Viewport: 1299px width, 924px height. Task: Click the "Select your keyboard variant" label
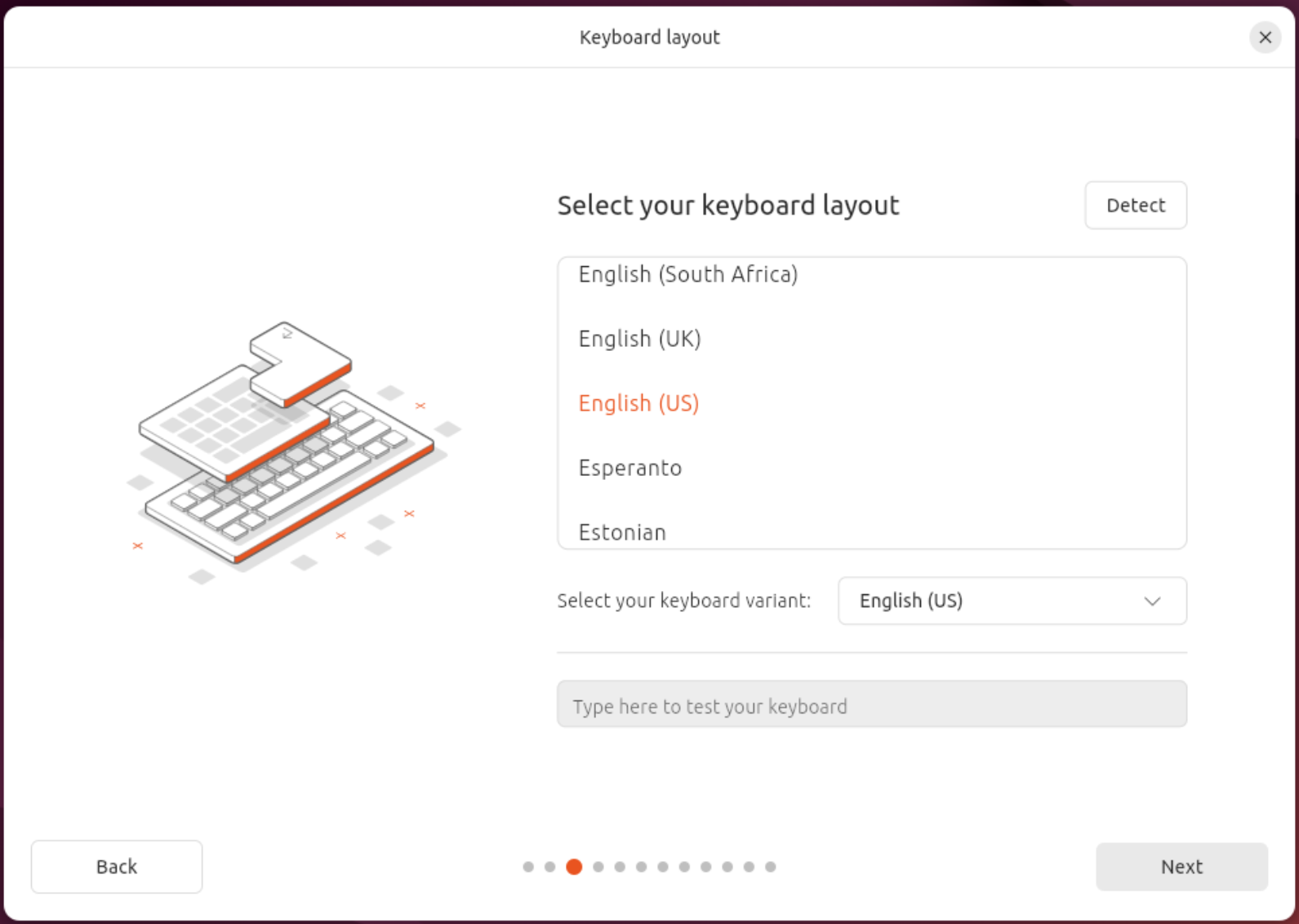click(x=683, y=601)
